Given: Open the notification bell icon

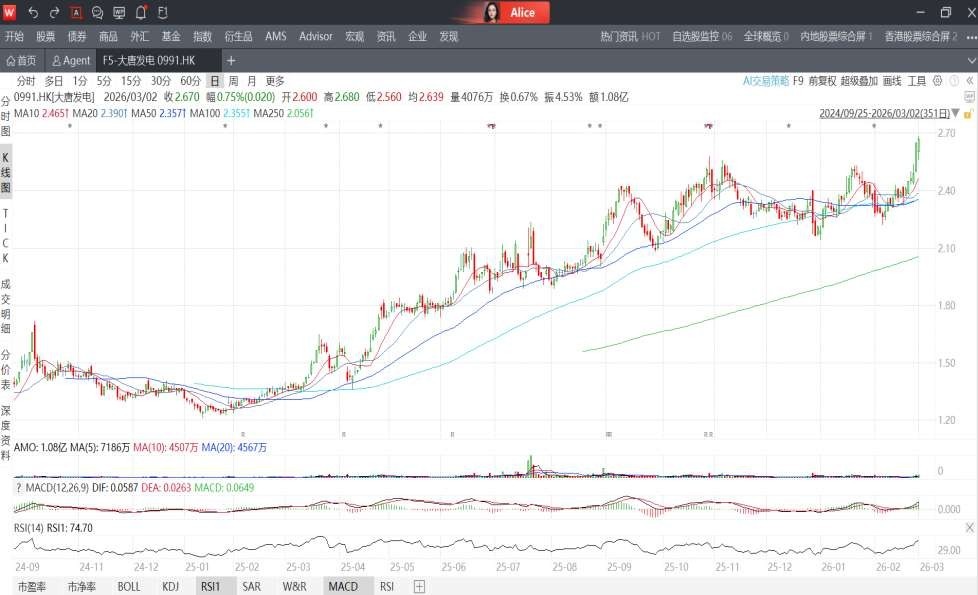Looking at the screenshot, I should 140,13.
